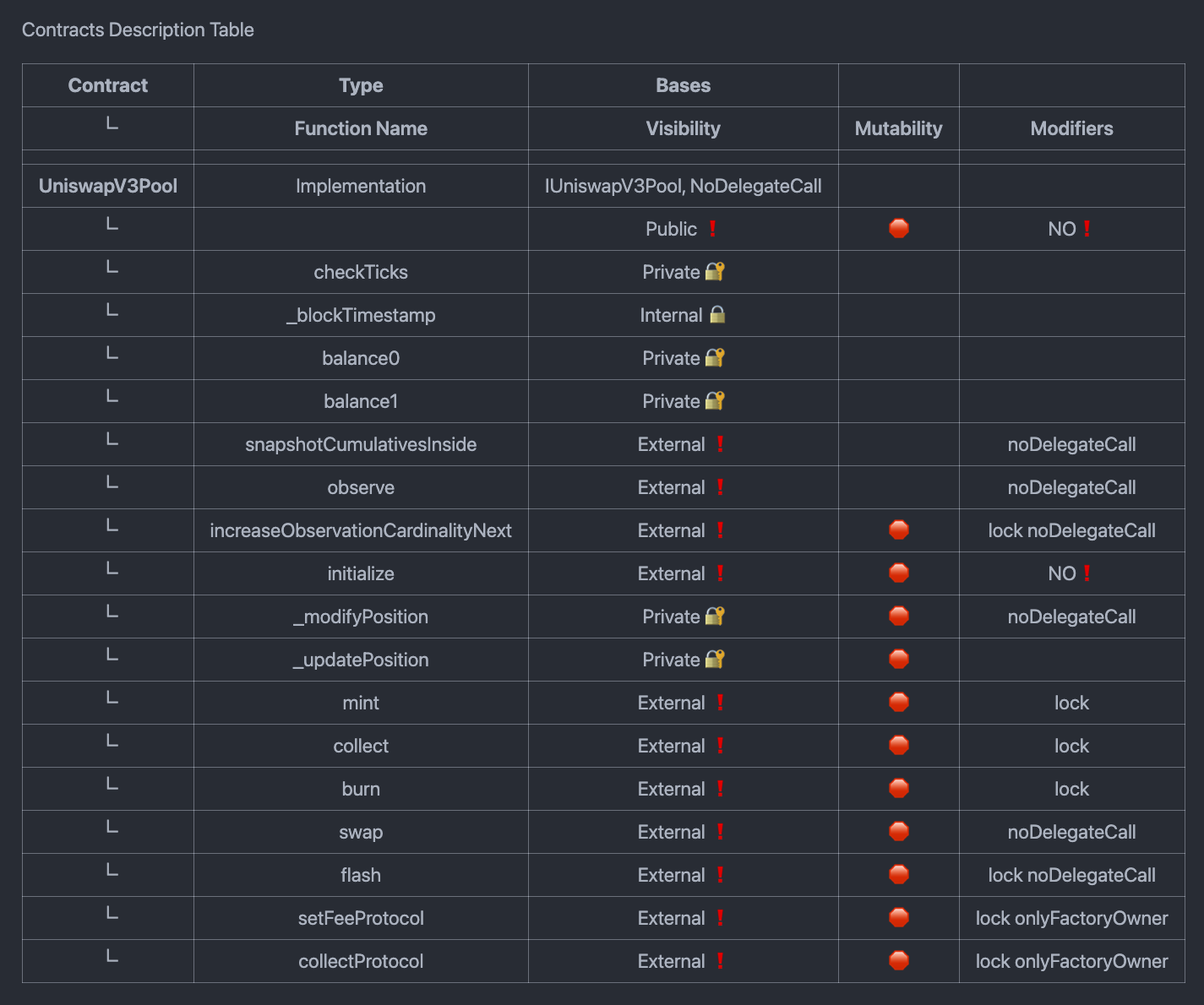The image size is (1204, 1005).
Task: Click the red stop icon in mint row
Action: pyautogui.click(x=899, y=703)
